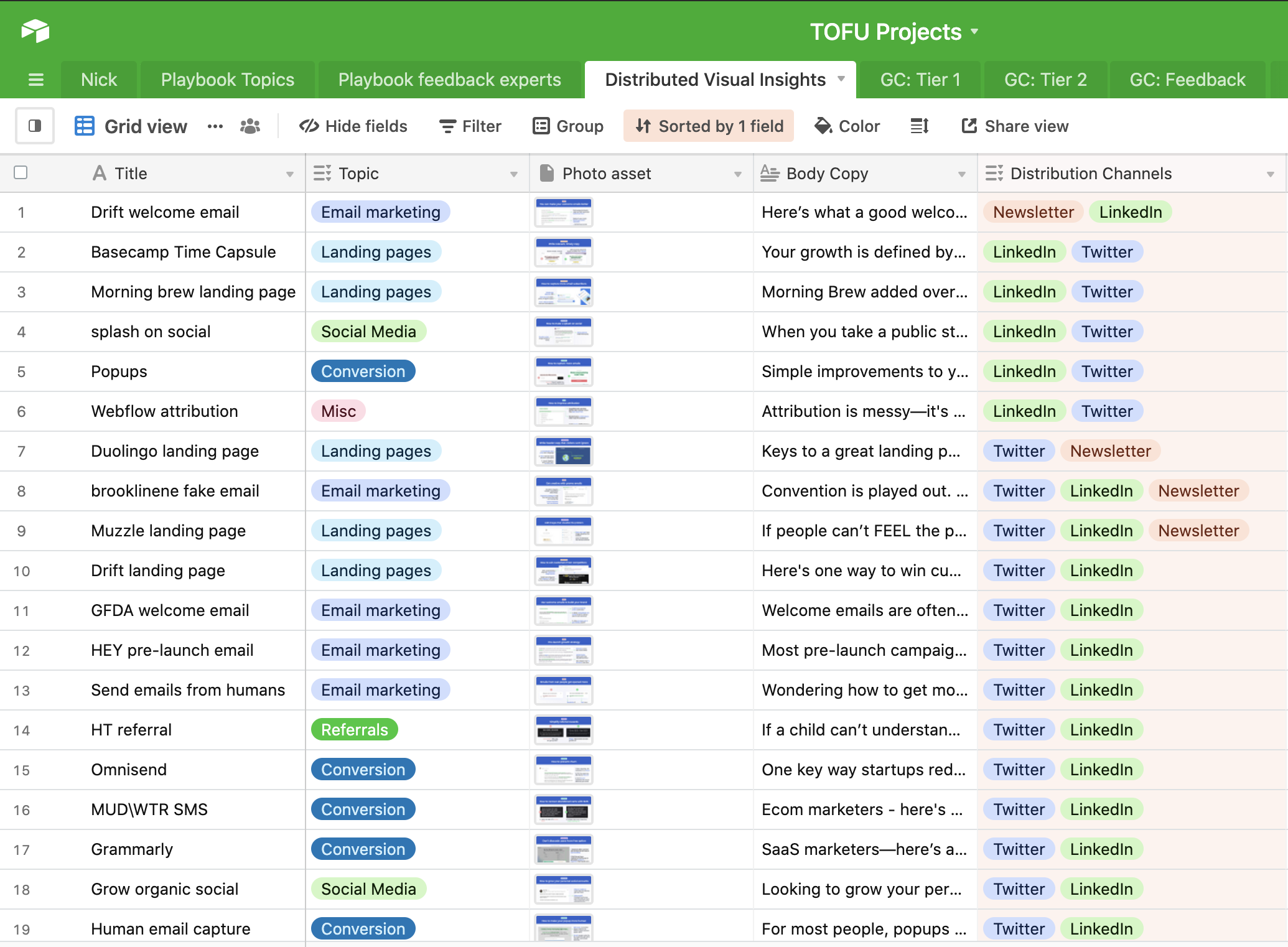Open the TOFU Projects base dropdown arrow

pyautogui.click(x=974, y=31)
